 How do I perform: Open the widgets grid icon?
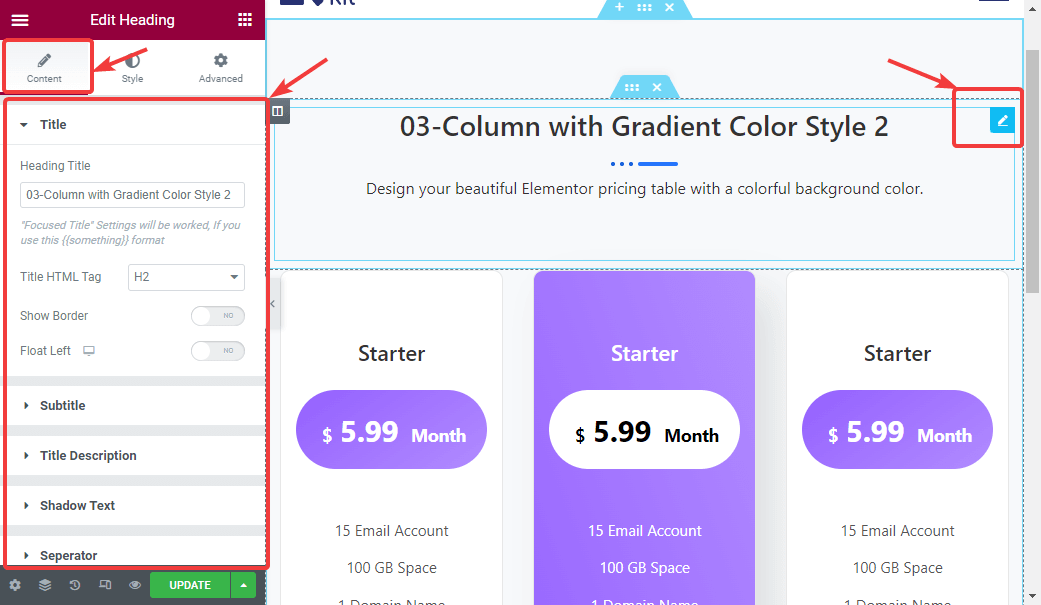(x=245, y=20)
